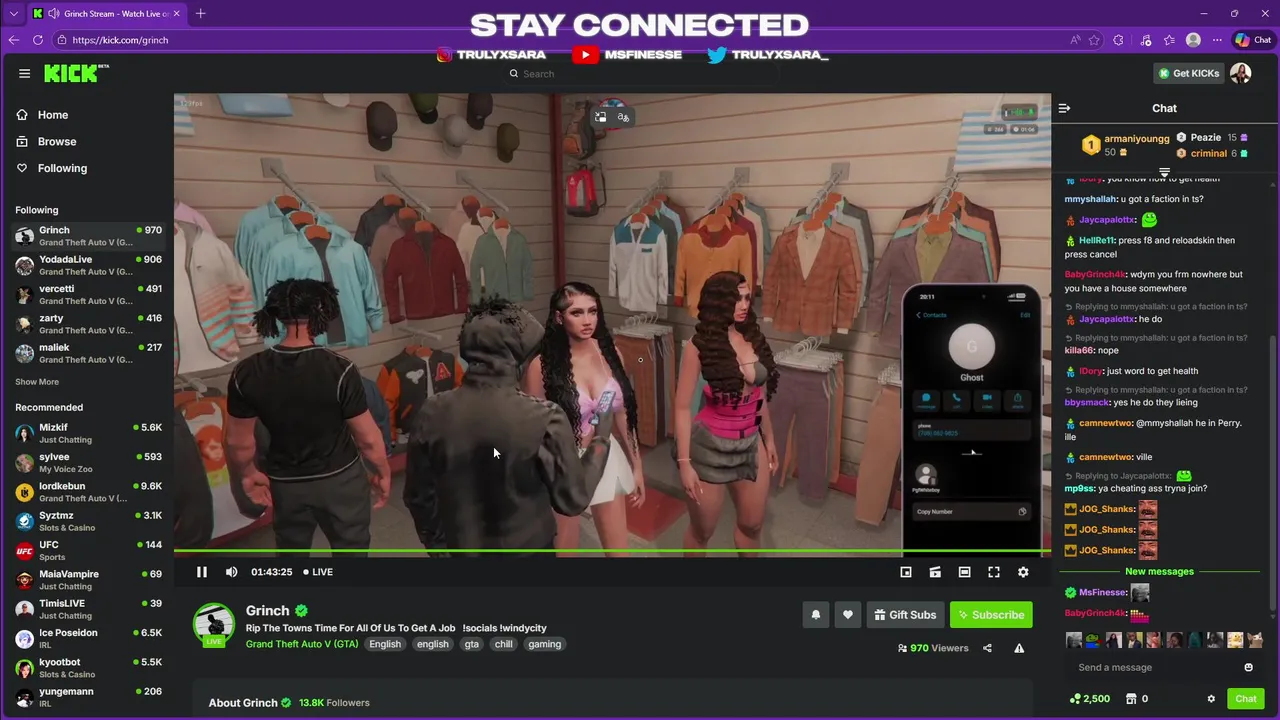Viewport: 1280px width, 720px height.
Task: Mute the stream volume
Action: pyautogui.click(x=231, y=572)
